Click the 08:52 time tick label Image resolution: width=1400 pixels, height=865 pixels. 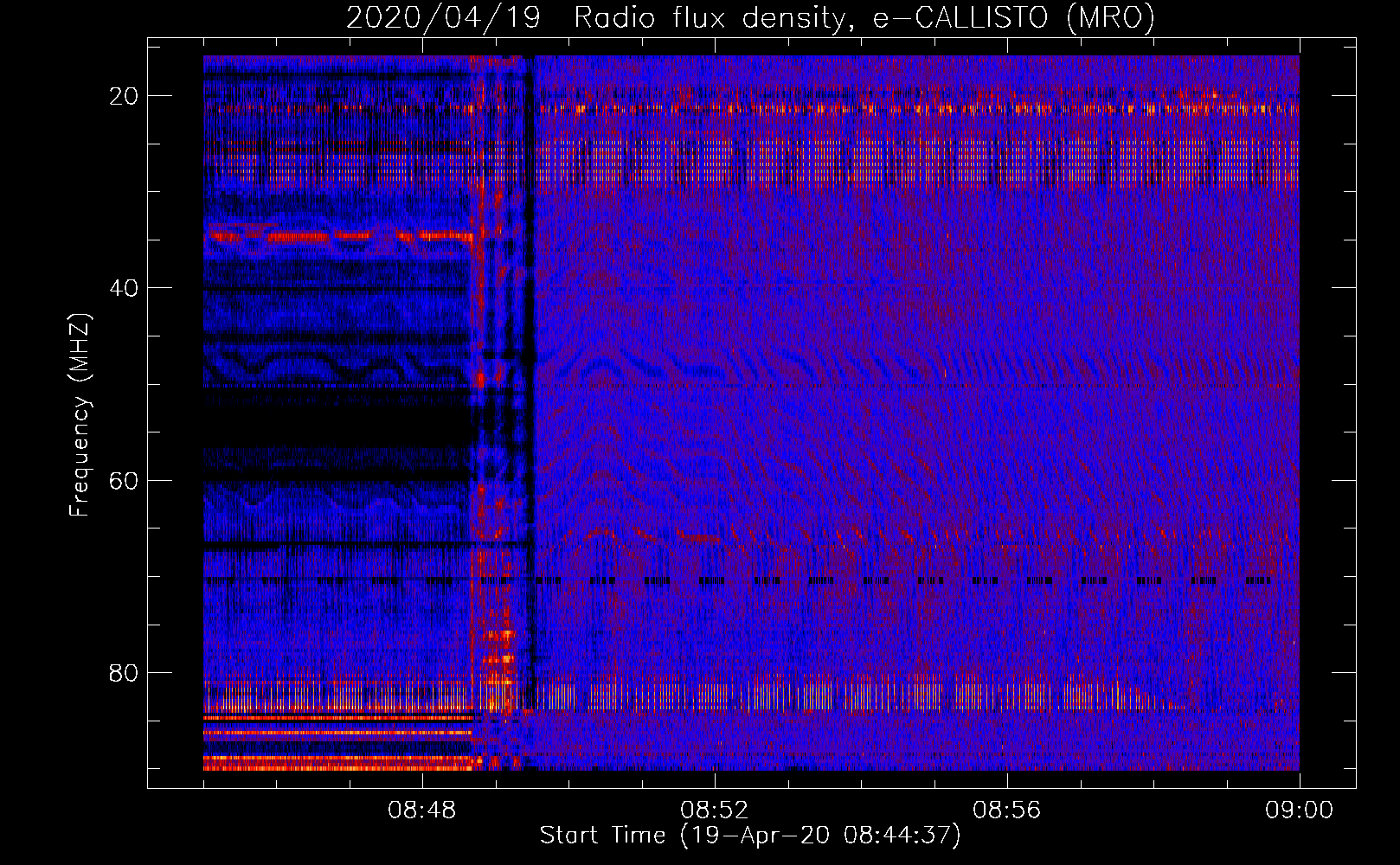point(715,811)
